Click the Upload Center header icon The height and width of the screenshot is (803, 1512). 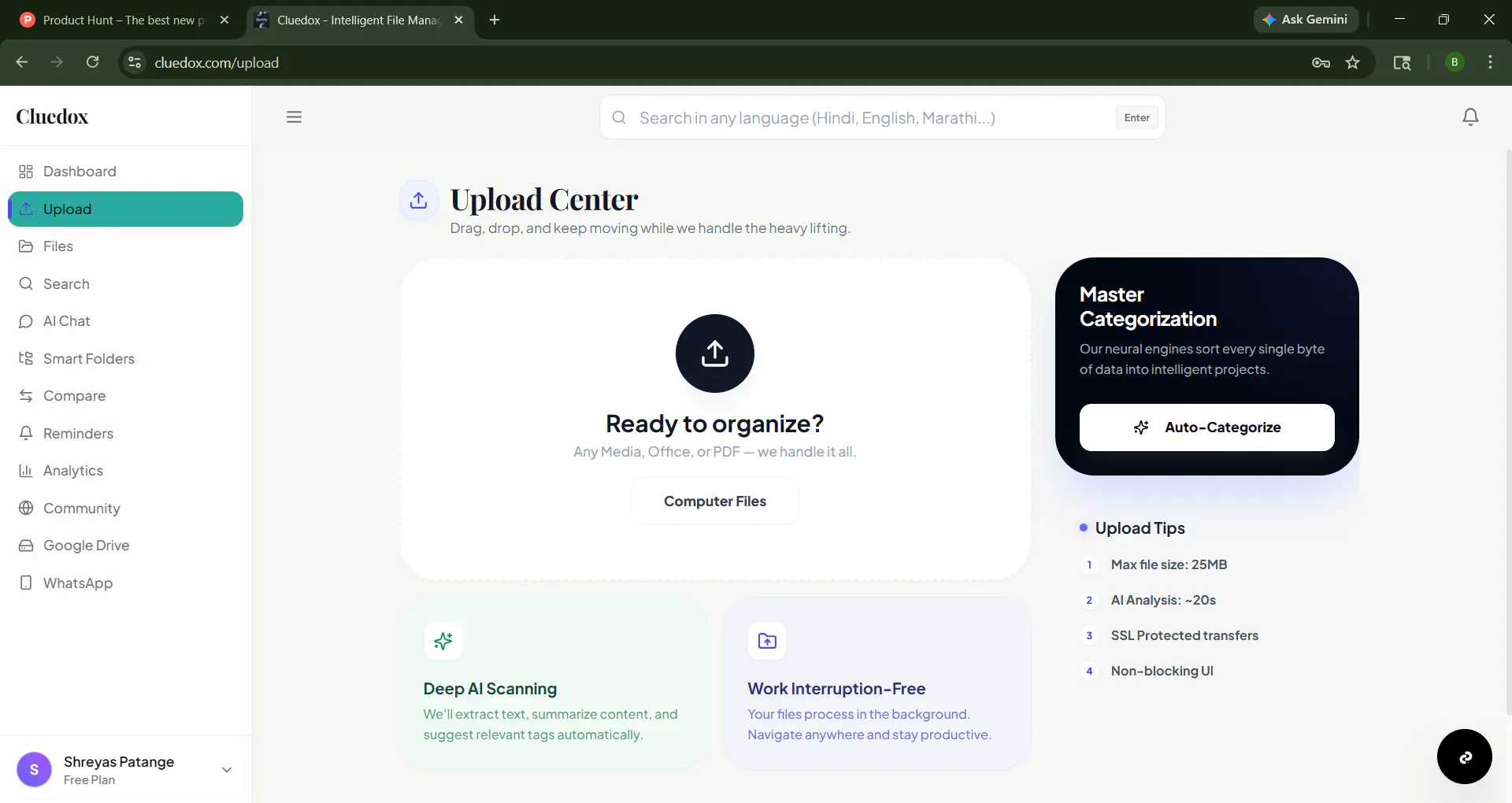pos(419,200)
